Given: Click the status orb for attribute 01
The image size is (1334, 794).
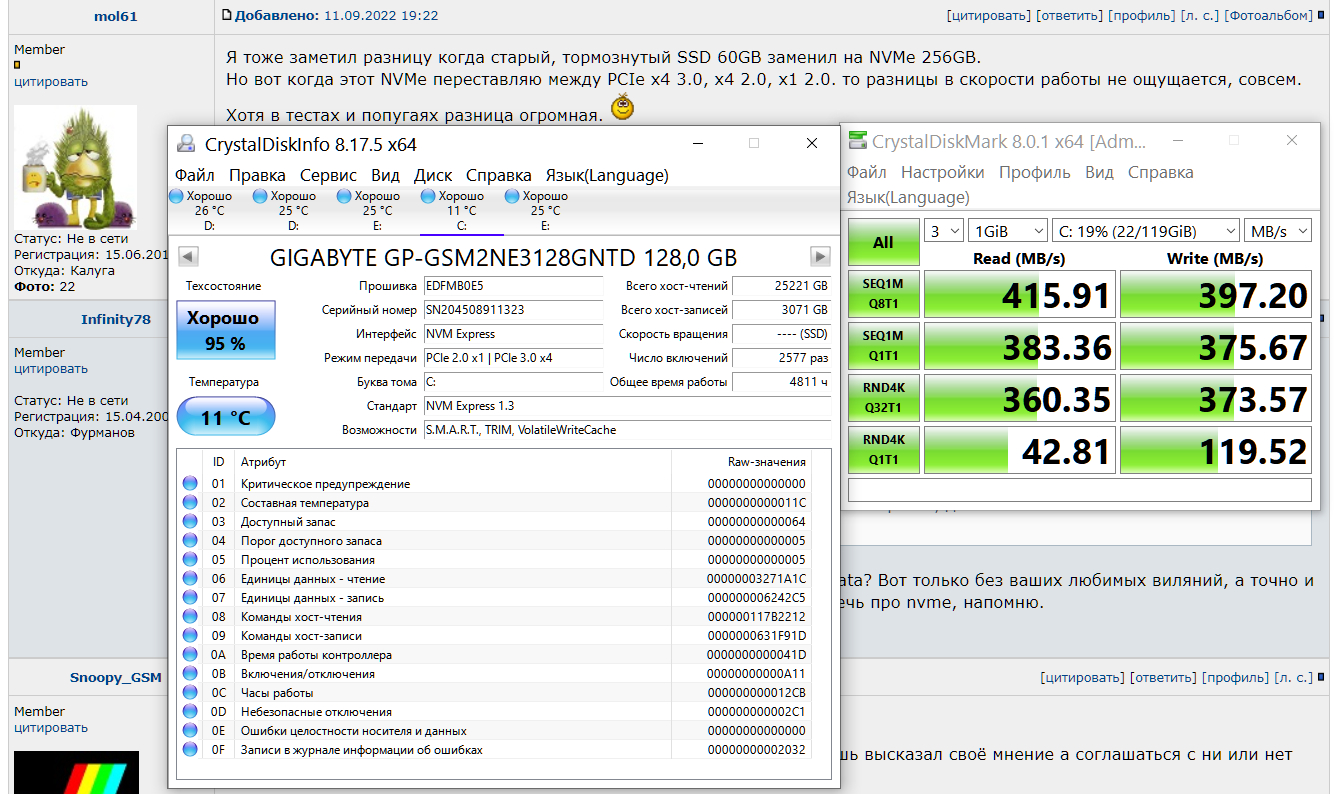Looking at the screenshot, I should [x=190, y=484].
